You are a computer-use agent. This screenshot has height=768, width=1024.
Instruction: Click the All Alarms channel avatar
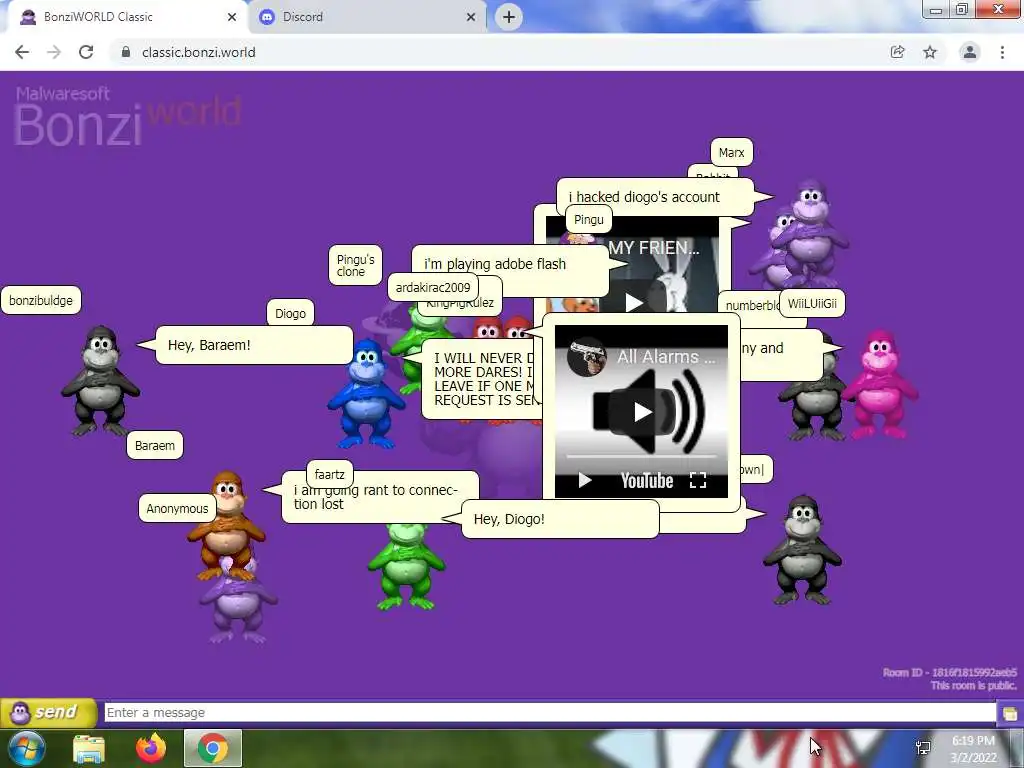[586, 357]
